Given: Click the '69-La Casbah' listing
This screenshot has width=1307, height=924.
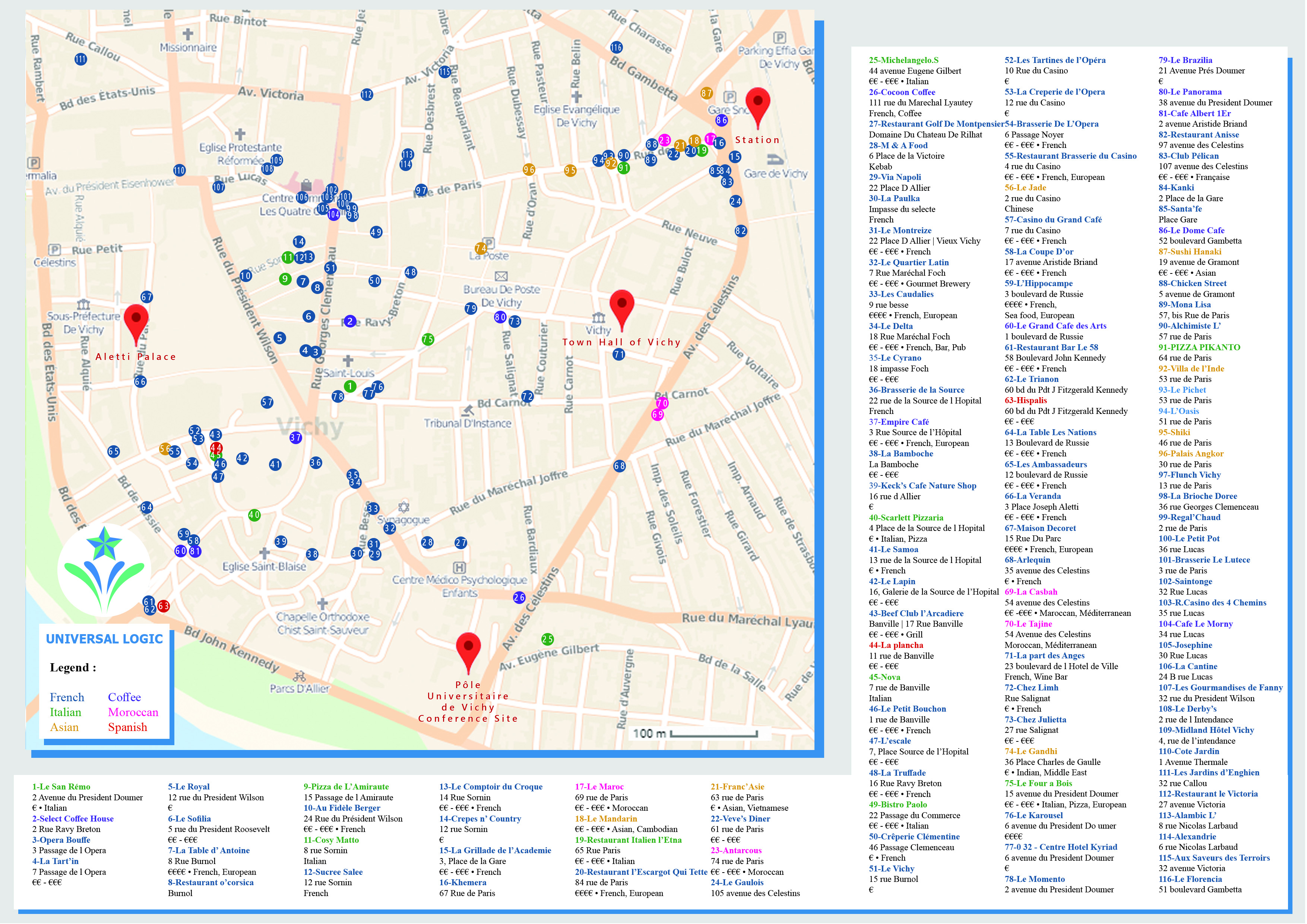Looking at the screenshot, I should click(x=1031, y=592).
